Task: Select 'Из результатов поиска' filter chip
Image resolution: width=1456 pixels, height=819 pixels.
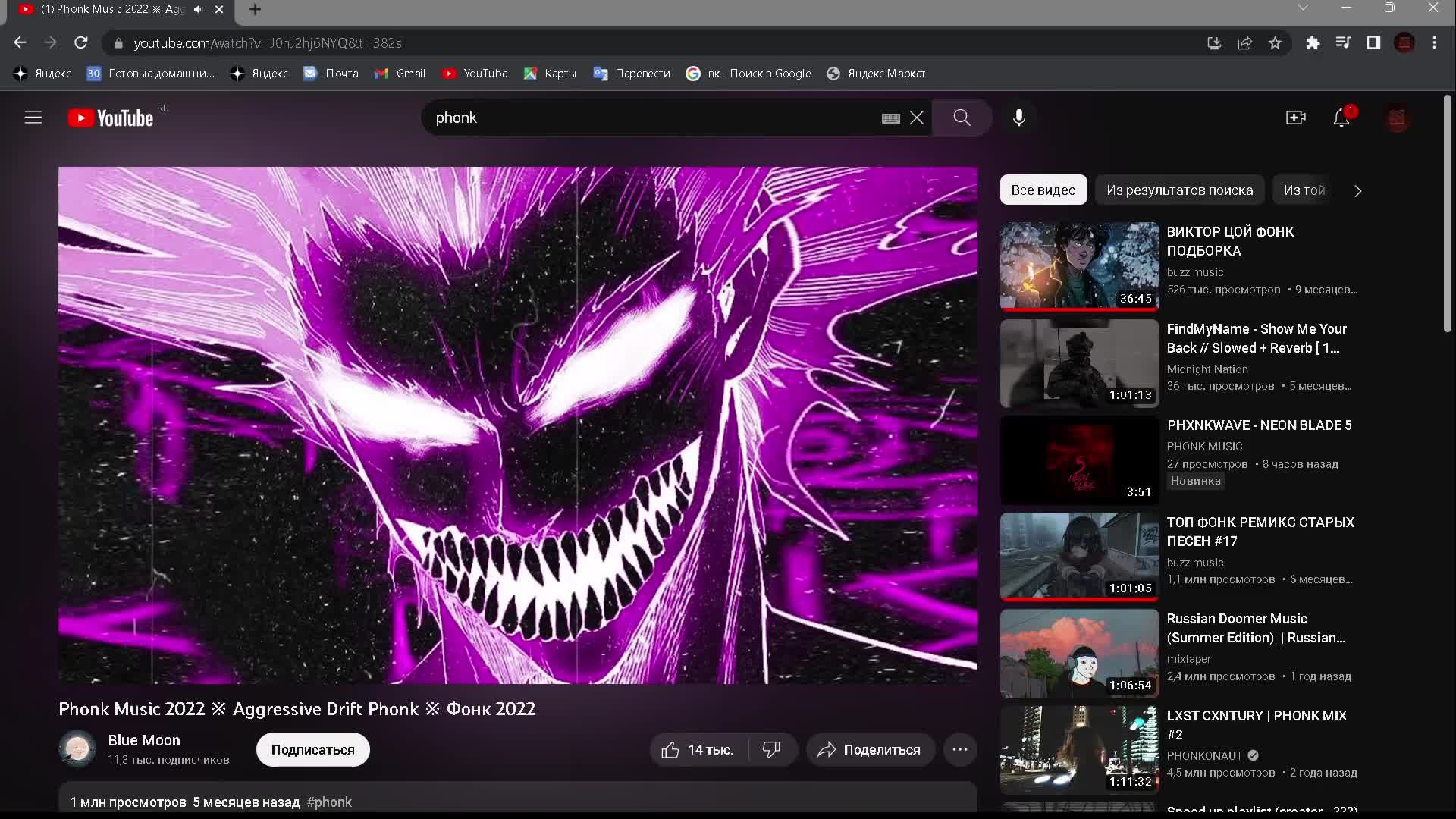Action: click(1179, 190)
